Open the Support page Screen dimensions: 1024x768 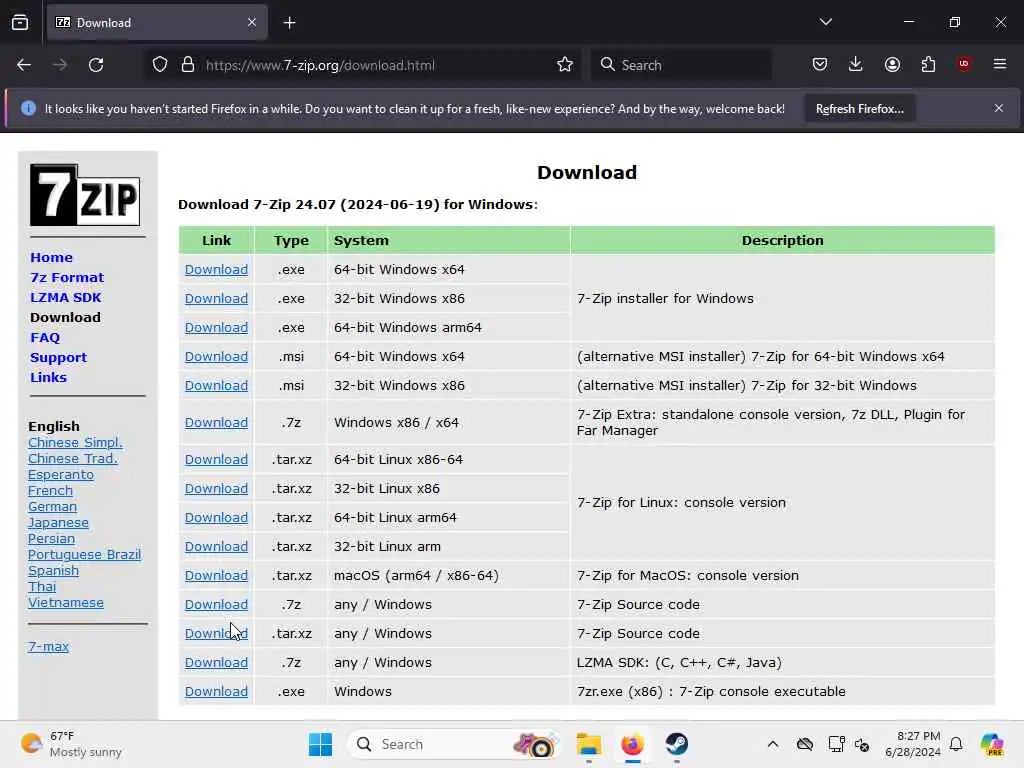58,358
